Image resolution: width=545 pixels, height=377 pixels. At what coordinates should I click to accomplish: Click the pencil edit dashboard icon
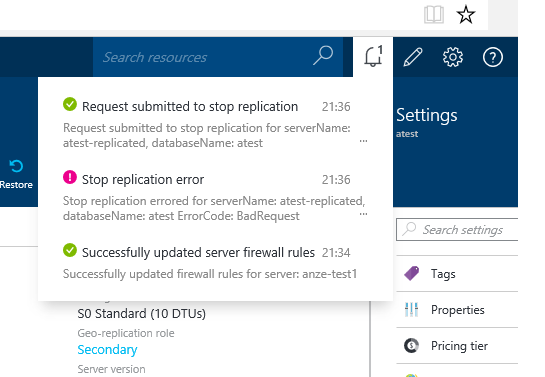pos(413,57)
